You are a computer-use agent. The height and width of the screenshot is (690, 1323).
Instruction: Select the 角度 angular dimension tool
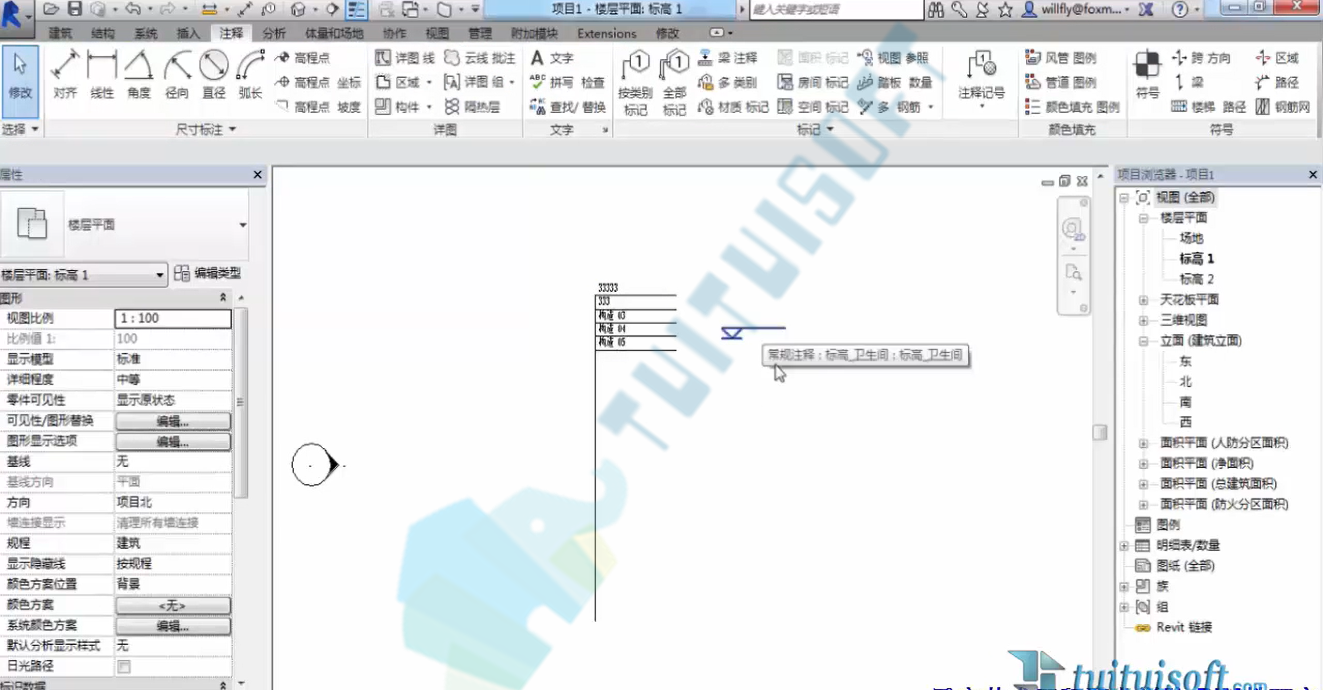point(139,75)
